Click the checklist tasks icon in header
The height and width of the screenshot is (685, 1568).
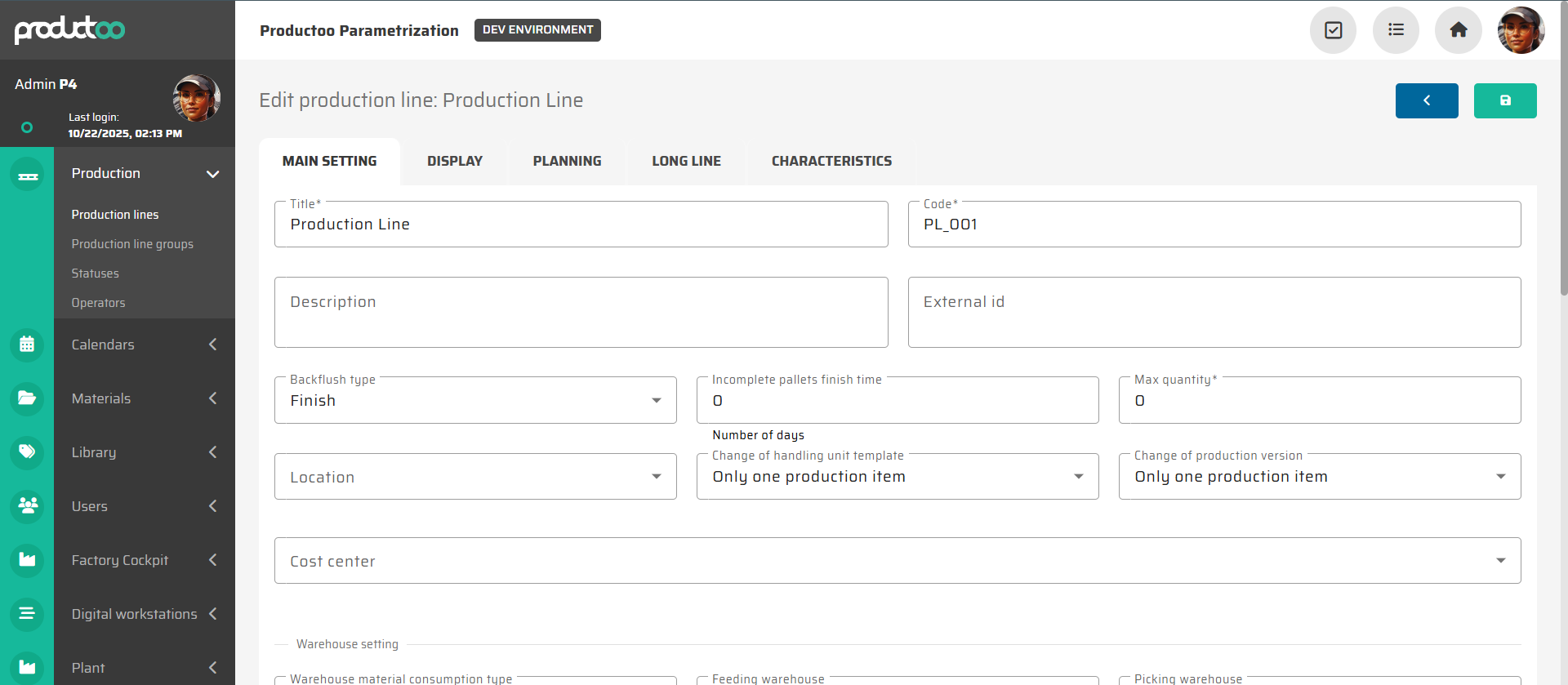click(x=1333, y=30)
